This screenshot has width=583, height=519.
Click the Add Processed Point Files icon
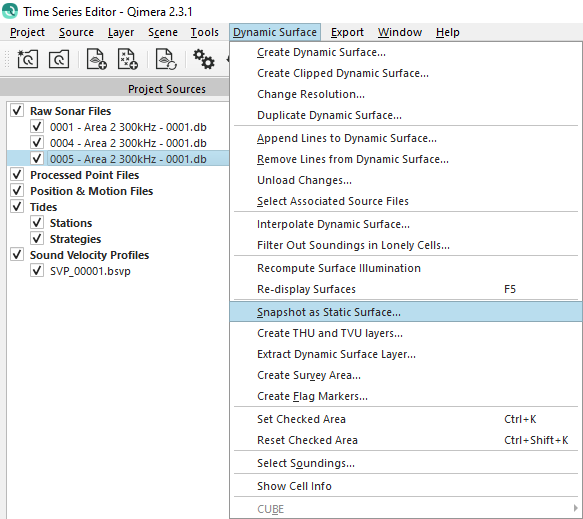pyautogui.click(x=128, y=59)
